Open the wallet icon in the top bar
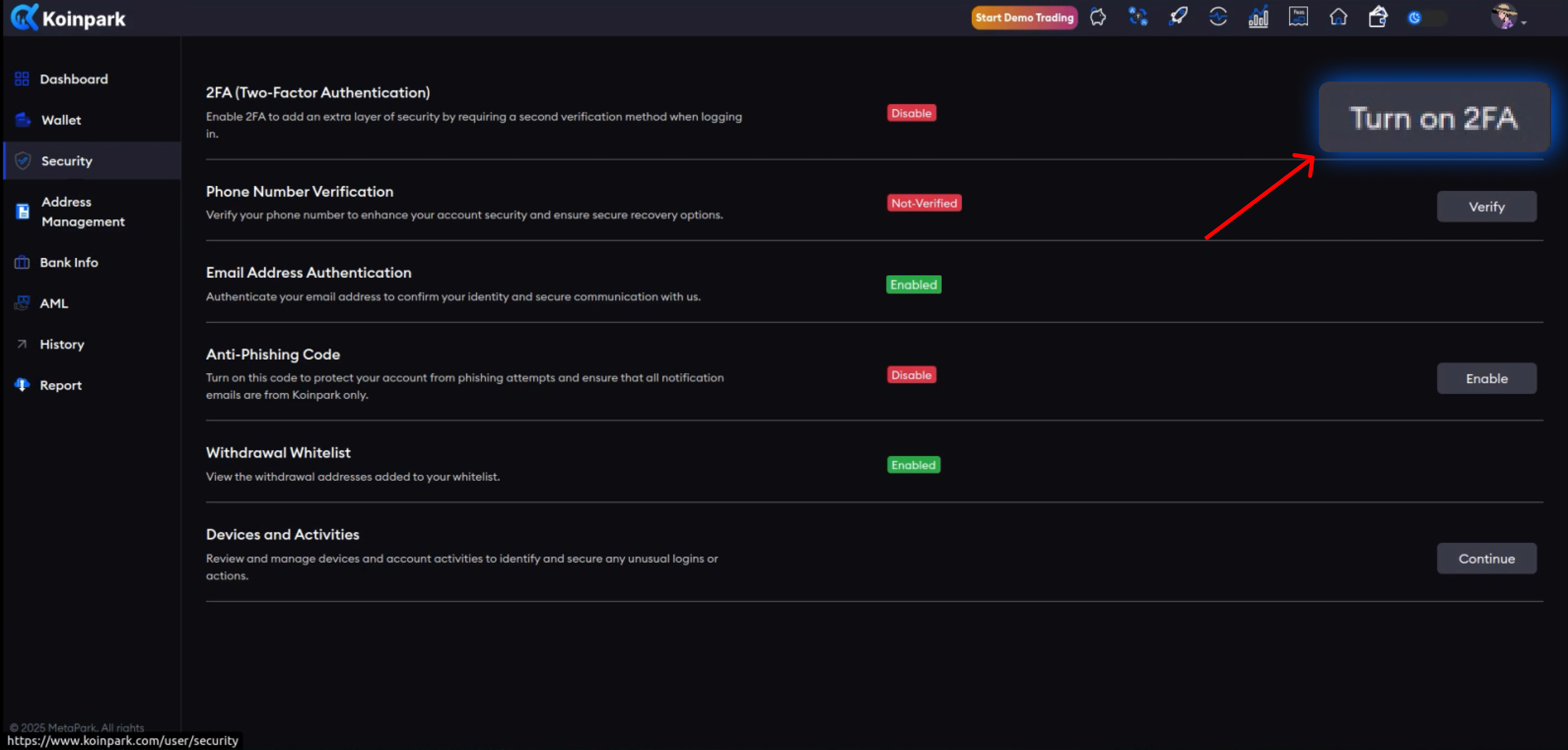The height and width of the screenshot is (750, 1568). point(1378,17)
